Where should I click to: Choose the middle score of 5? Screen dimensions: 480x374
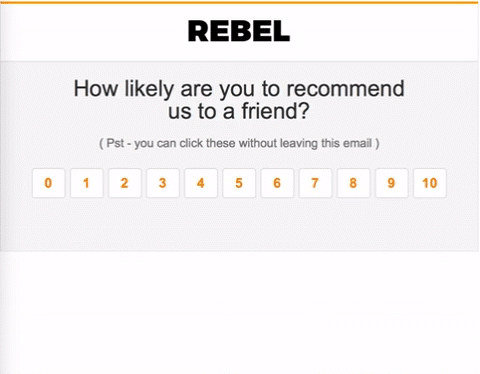[x=239, y=183]
